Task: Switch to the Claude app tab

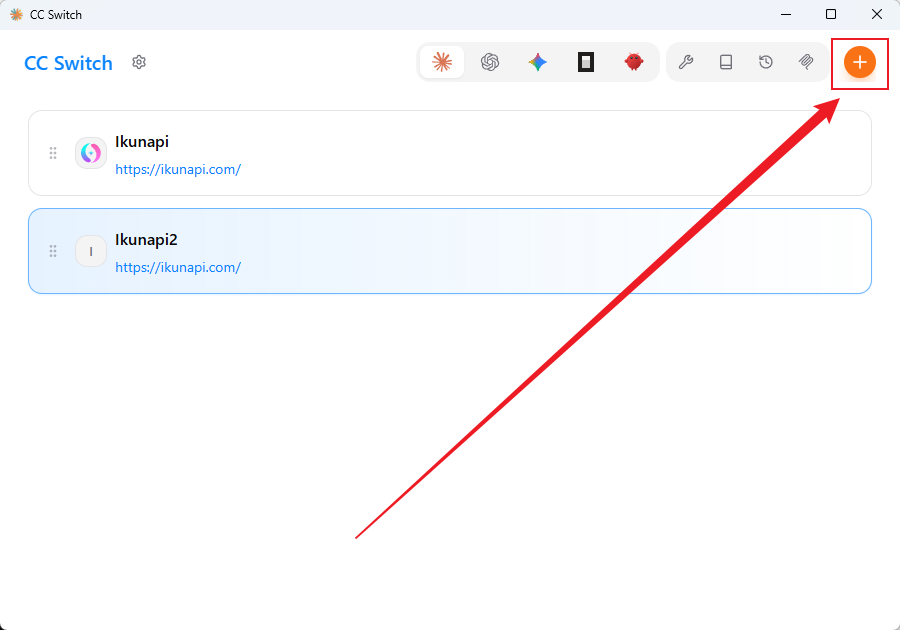Action: [x=442, y=62]
